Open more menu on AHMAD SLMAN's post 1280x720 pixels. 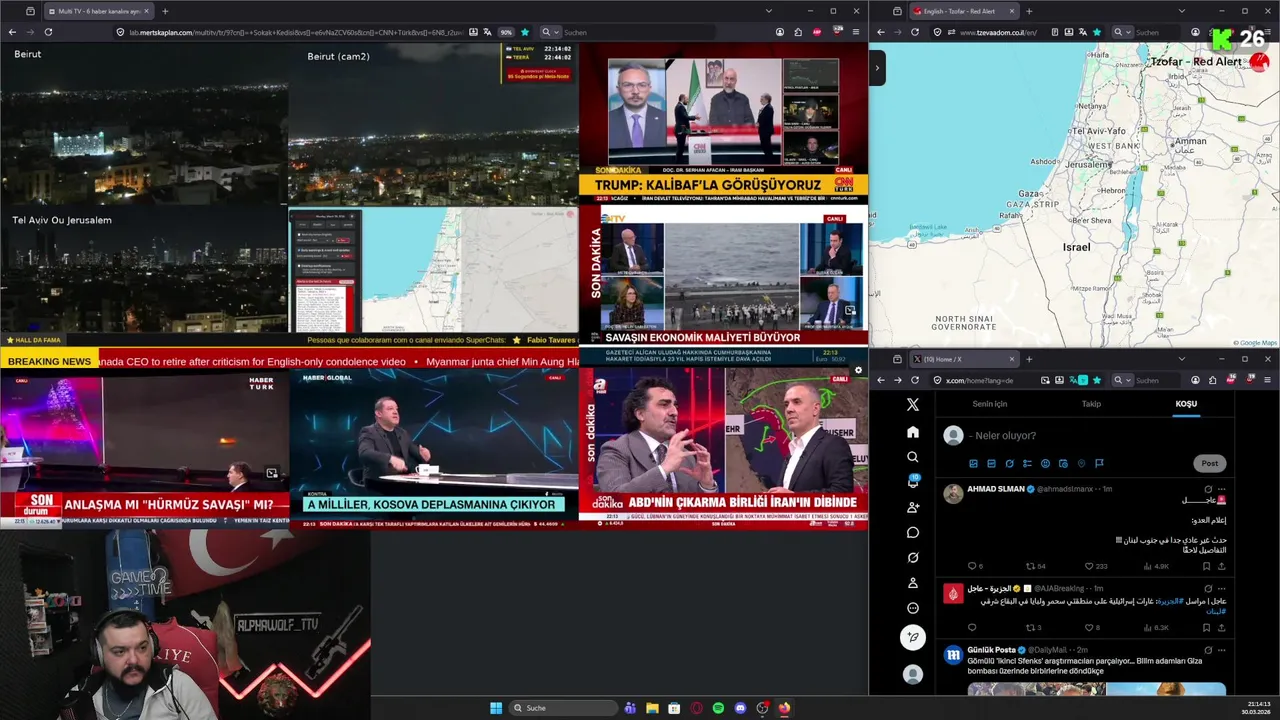tap(1221, 489)
